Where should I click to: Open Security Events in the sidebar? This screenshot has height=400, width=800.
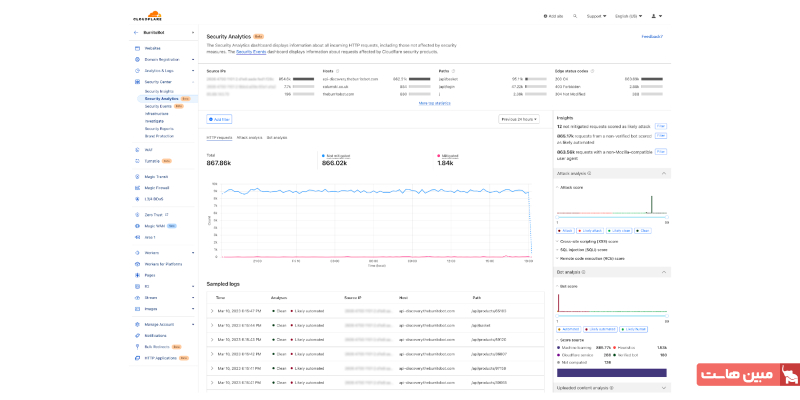[x=158, y=106]
